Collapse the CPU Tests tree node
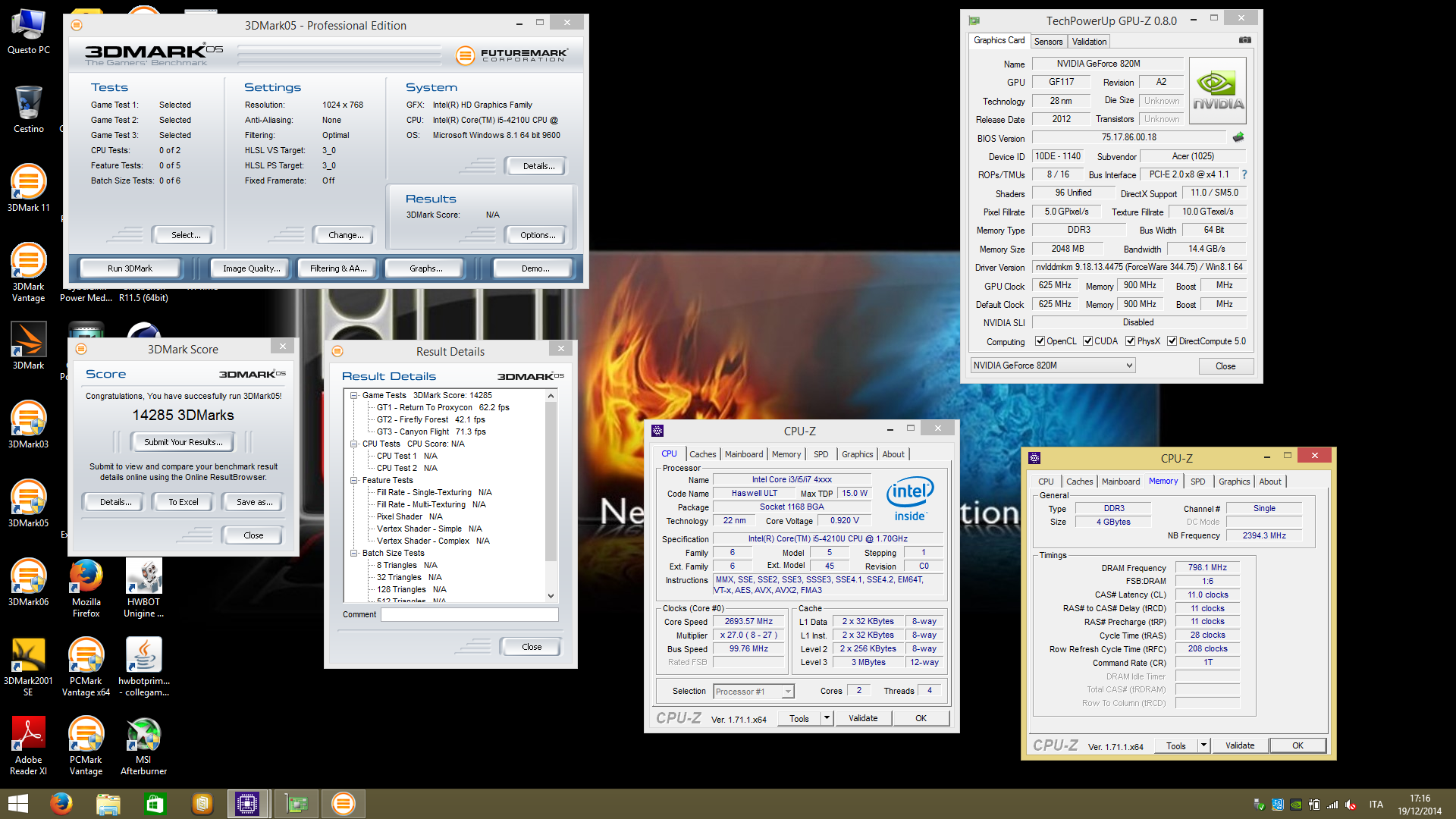1456x819 pixels. click(x=353, y=444)
